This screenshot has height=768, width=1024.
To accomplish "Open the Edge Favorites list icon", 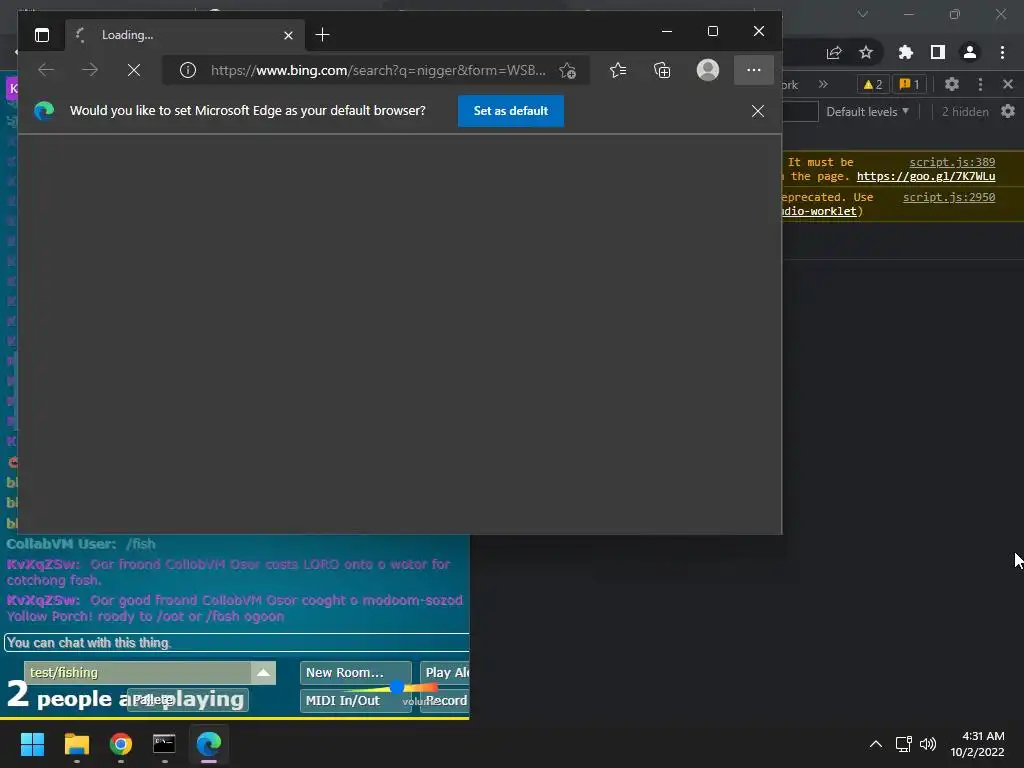I will pyautogui.click(x=618, y=70).
